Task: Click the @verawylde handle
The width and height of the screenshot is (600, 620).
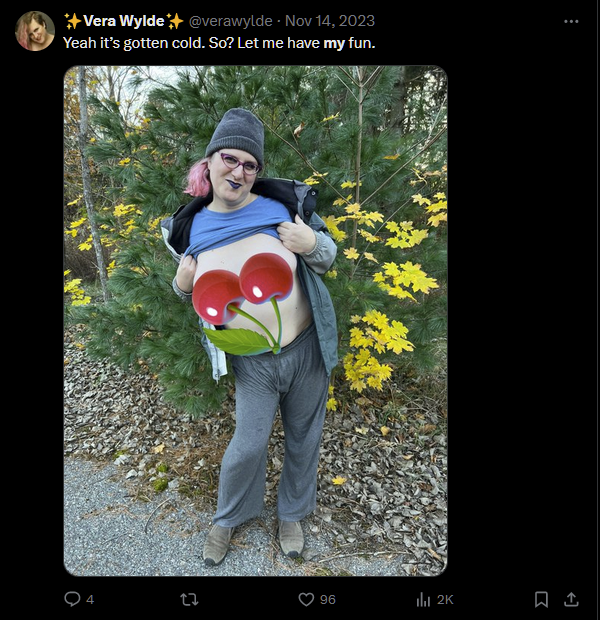Action: 231,21
